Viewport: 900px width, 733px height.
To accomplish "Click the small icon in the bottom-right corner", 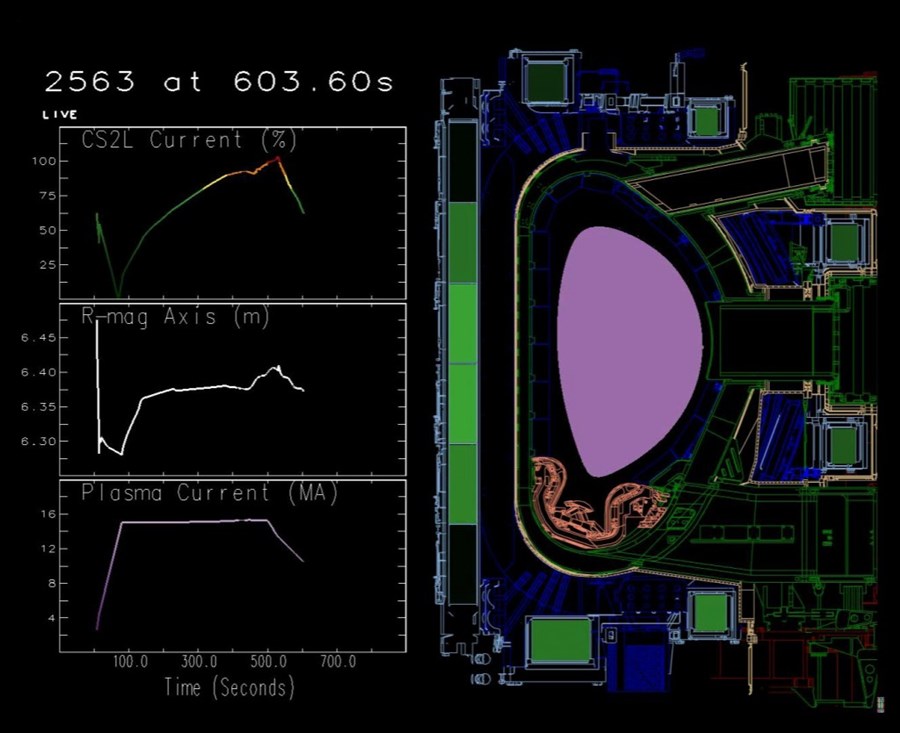I will click(x=881, y=705).
